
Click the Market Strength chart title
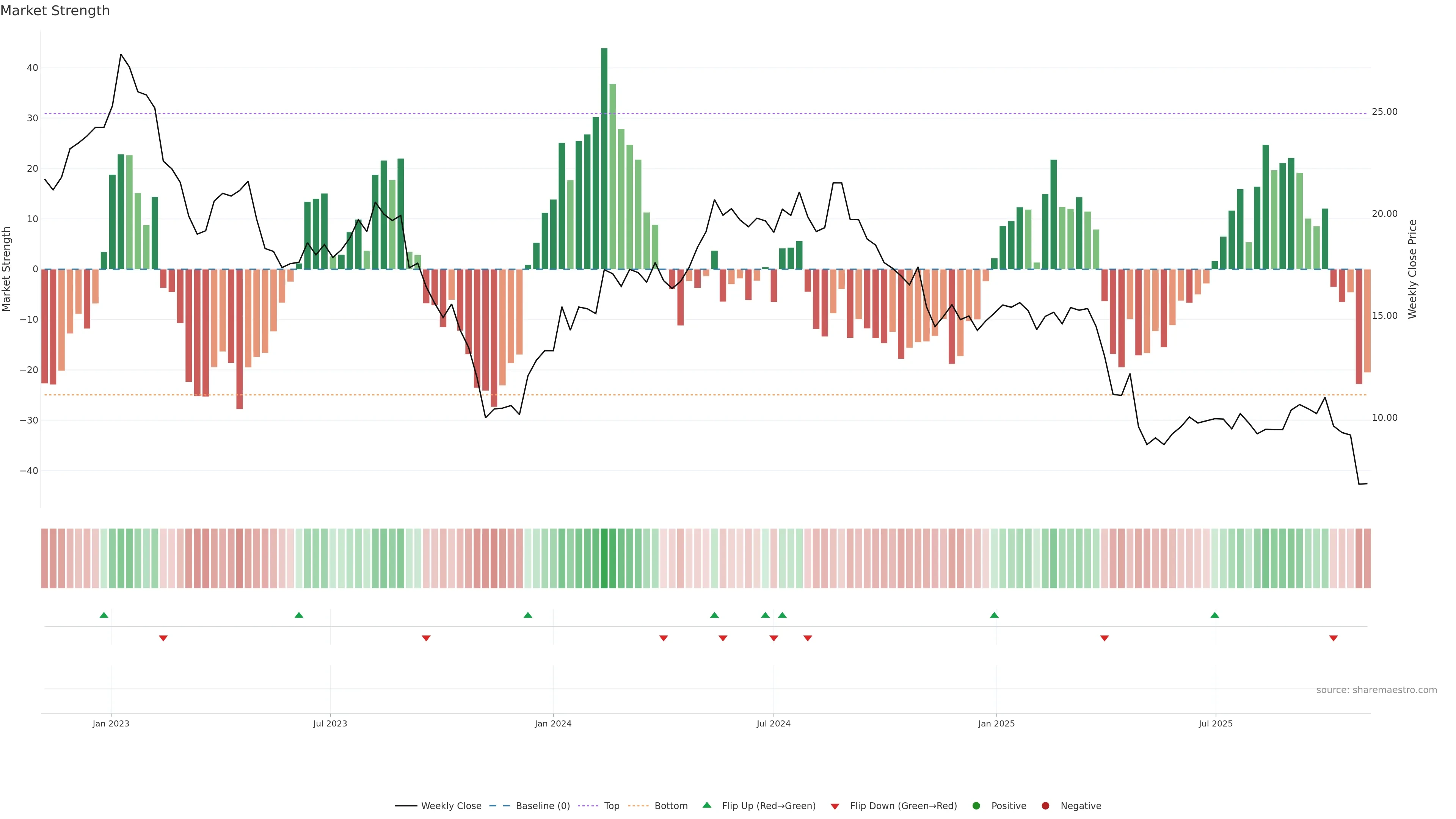[55, 11]
